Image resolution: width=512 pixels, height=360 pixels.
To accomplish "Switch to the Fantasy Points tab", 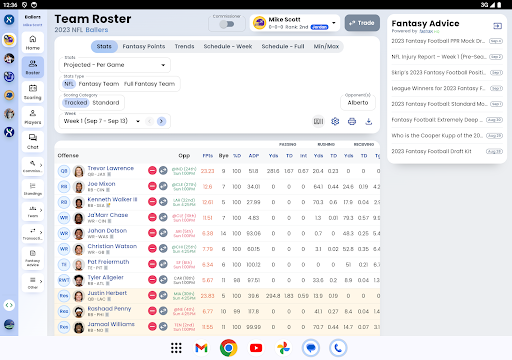I will 144,46.
